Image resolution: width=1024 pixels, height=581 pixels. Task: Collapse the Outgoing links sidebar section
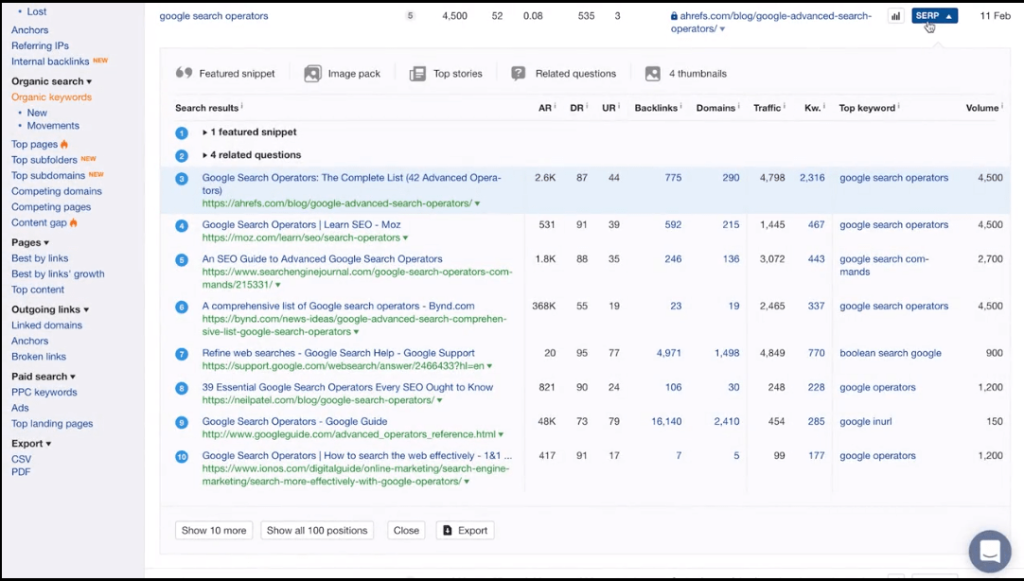(x=50, y=309)
